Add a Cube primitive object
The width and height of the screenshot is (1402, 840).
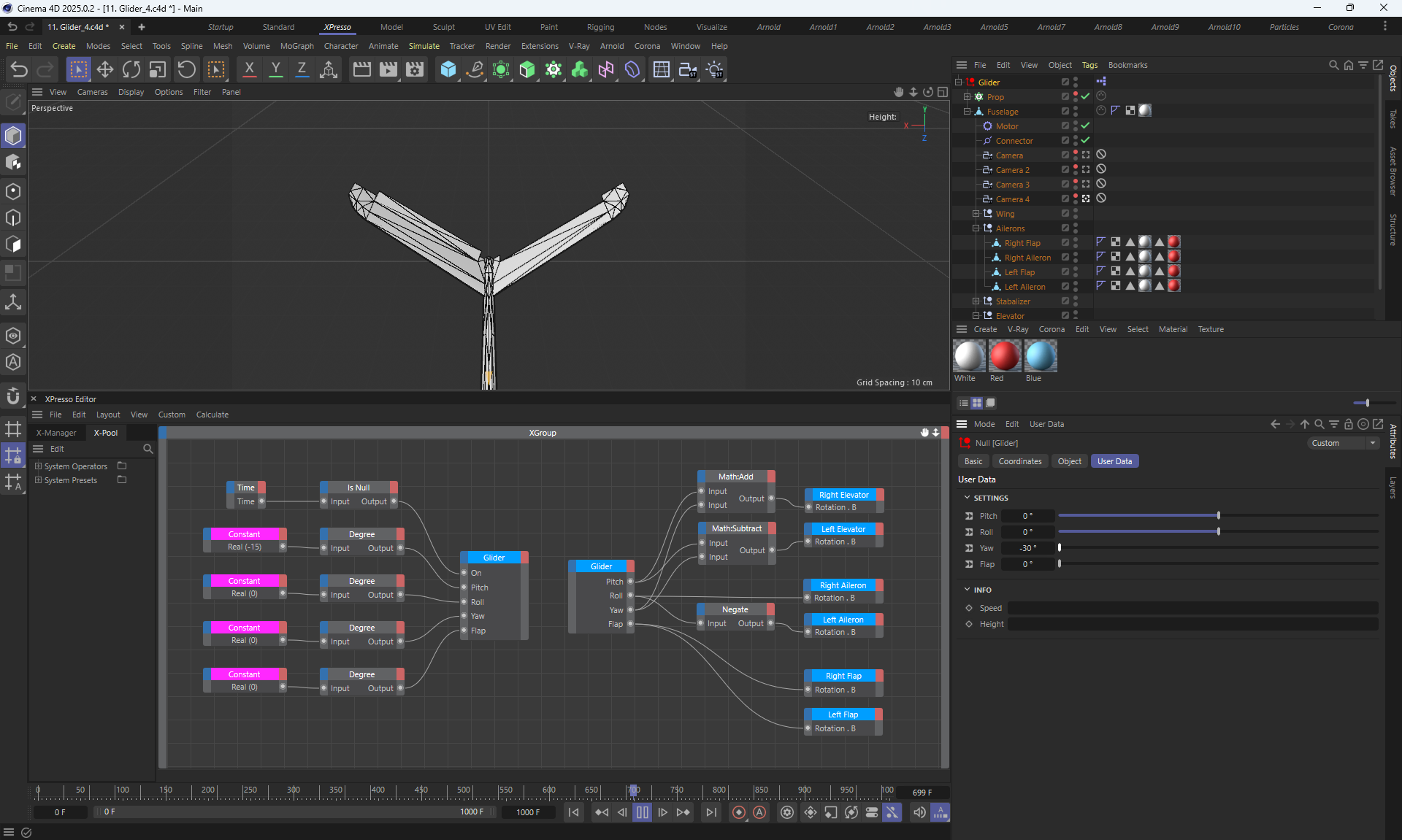tap(448, 69)
